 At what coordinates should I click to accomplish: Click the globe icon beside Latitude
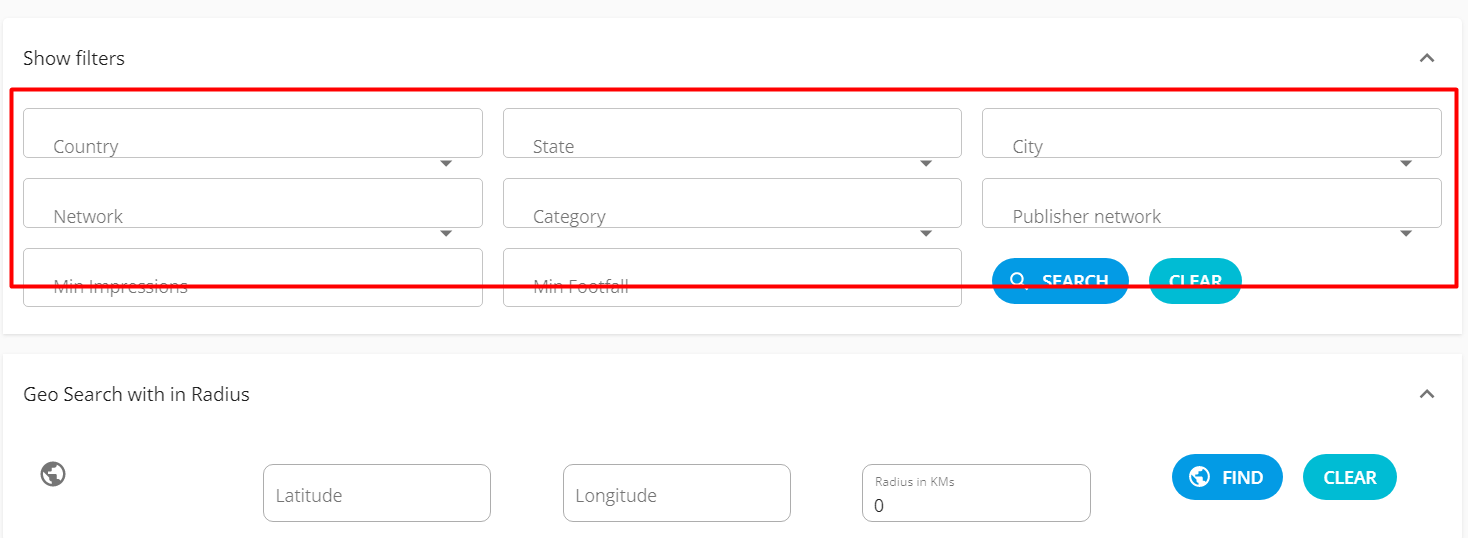(x=53, y=473)
